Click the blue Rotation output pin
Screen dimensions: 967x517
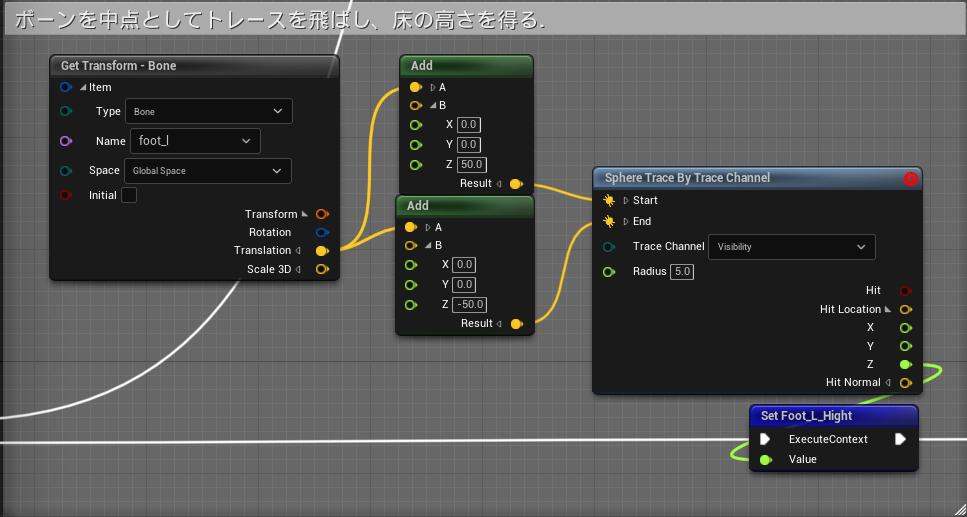coord(322,232)
